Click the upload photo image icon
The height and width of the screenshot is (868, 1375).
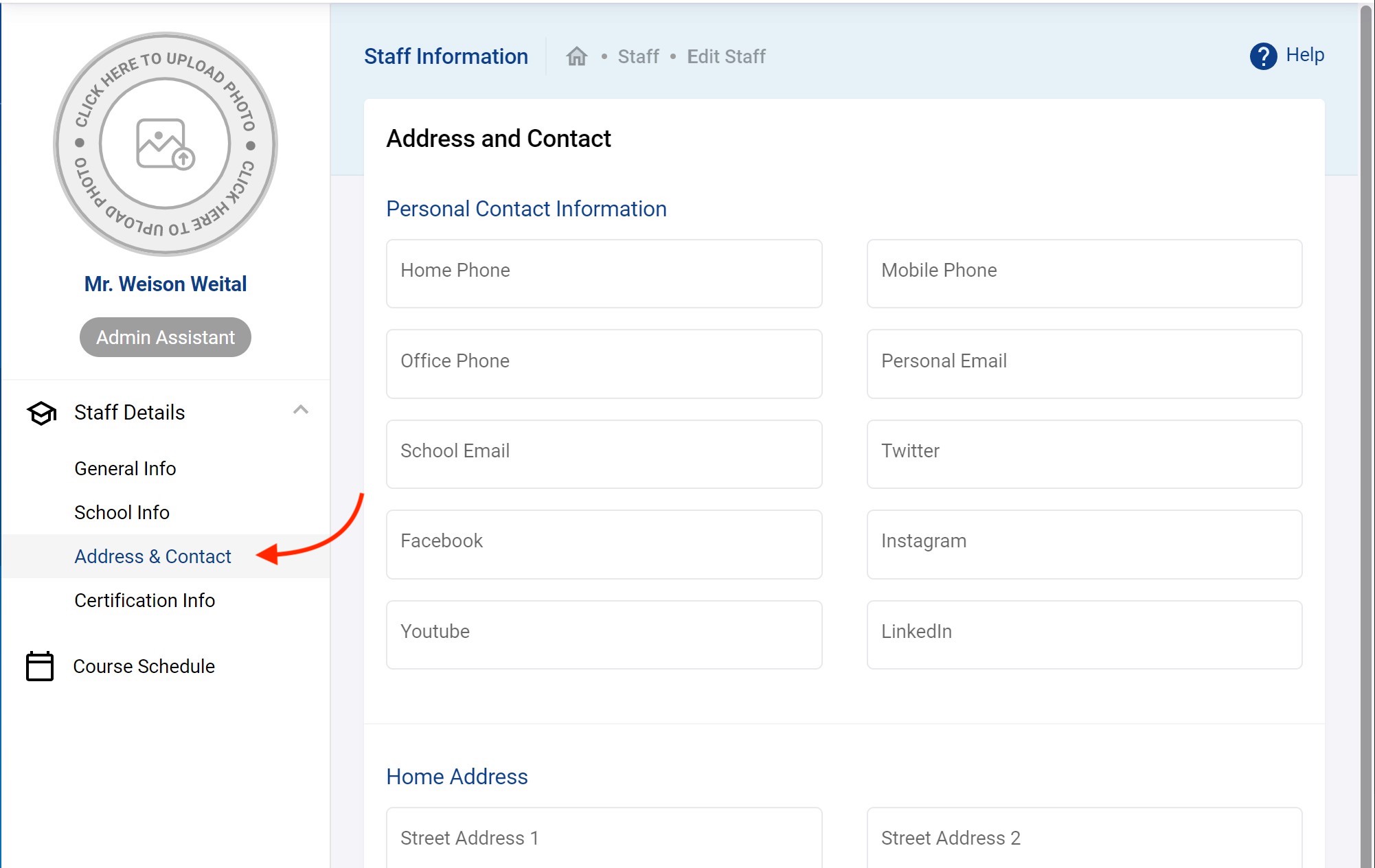[x=165, y=144]
